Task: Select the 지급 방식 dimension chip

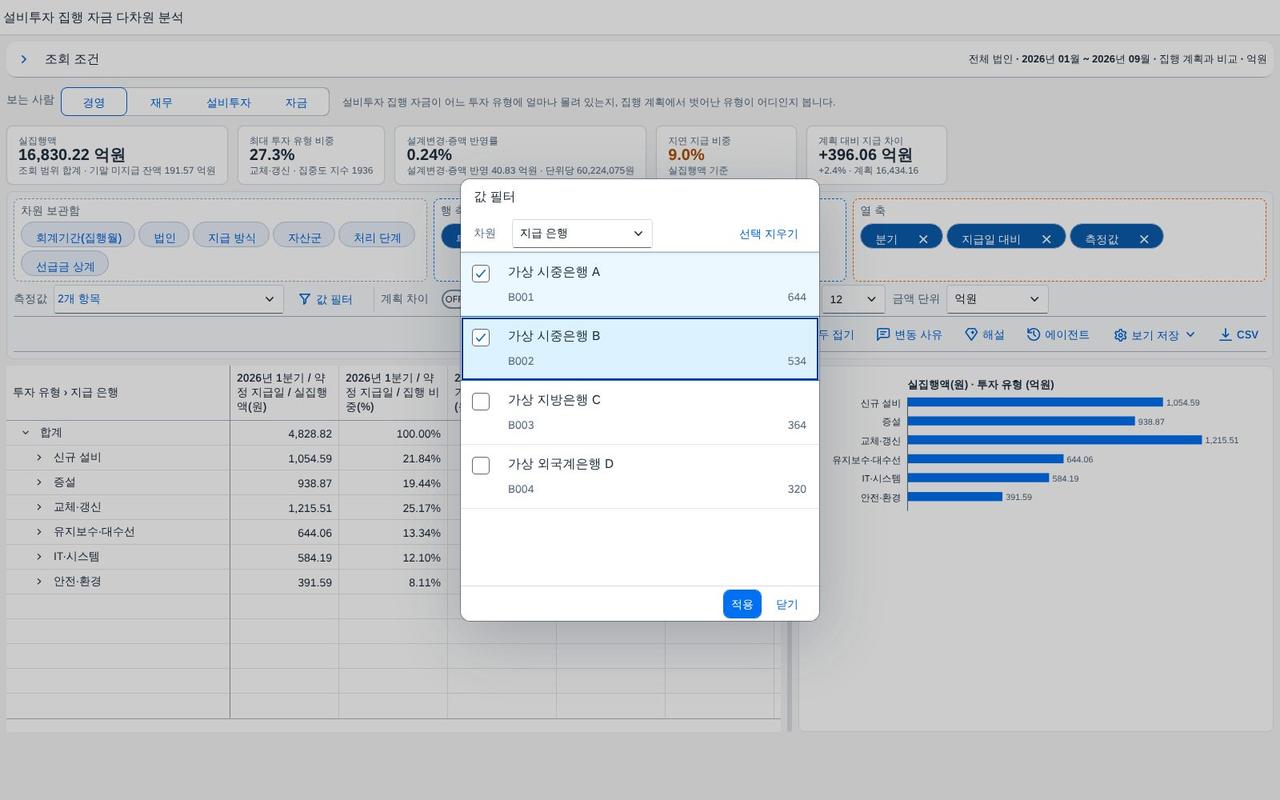Action: coord(231,237)
